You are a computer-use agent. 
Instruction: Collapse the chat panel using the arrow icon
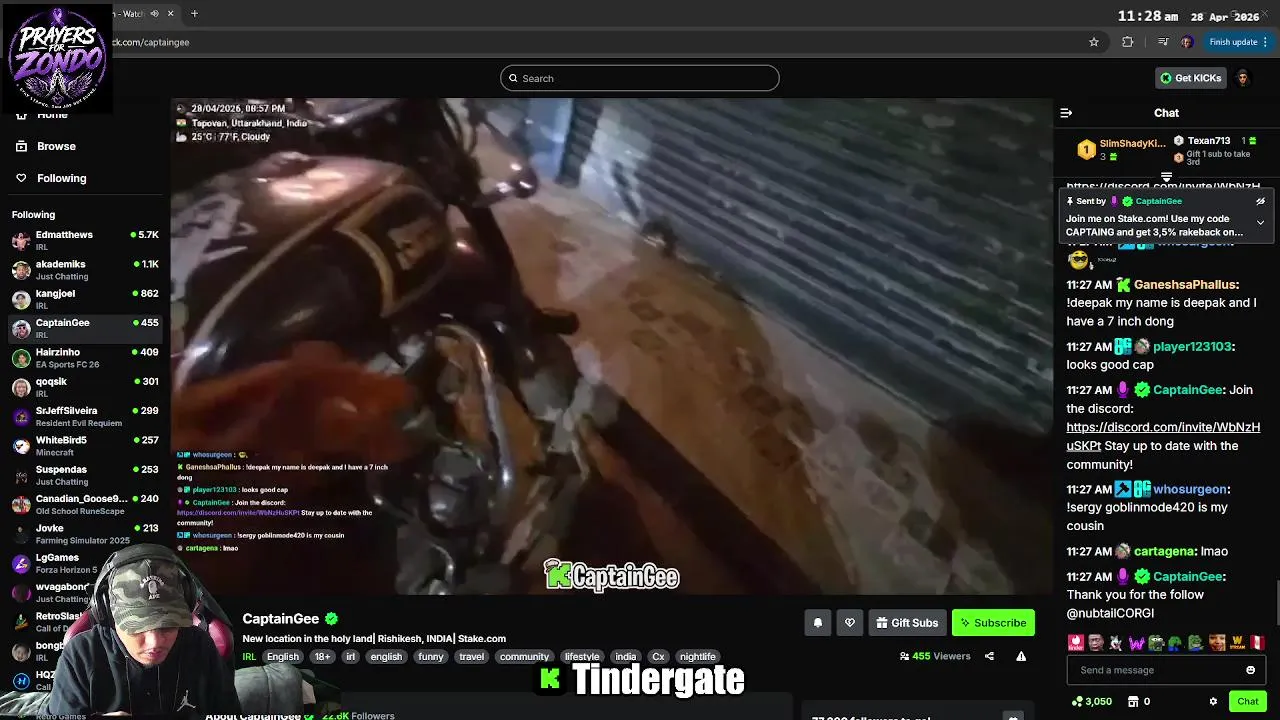1066,113
